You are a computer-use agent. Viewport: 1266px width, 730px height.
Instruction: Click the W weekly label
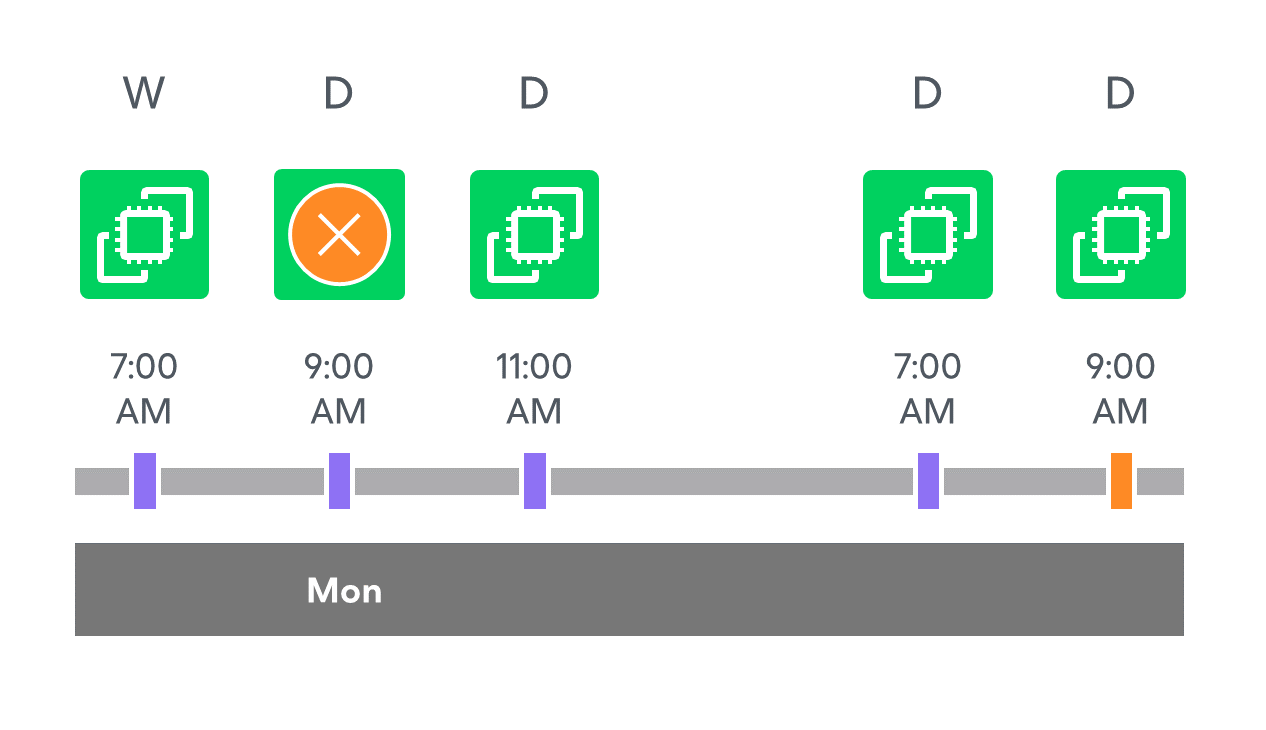click(x=144, y=94)
